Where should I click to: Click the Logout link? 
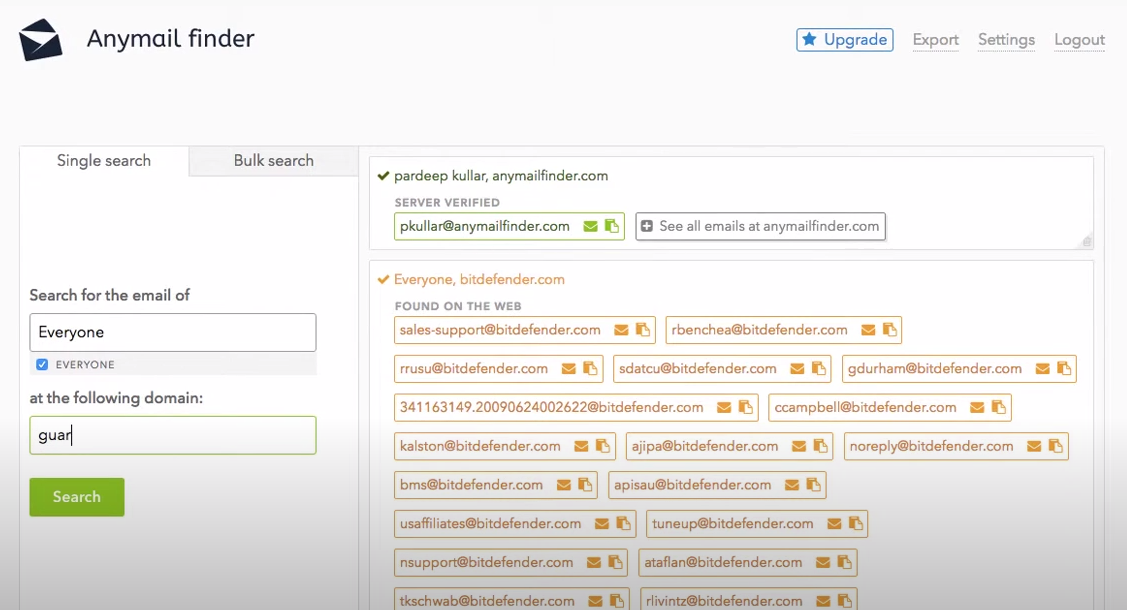(x=1079, y=40)
